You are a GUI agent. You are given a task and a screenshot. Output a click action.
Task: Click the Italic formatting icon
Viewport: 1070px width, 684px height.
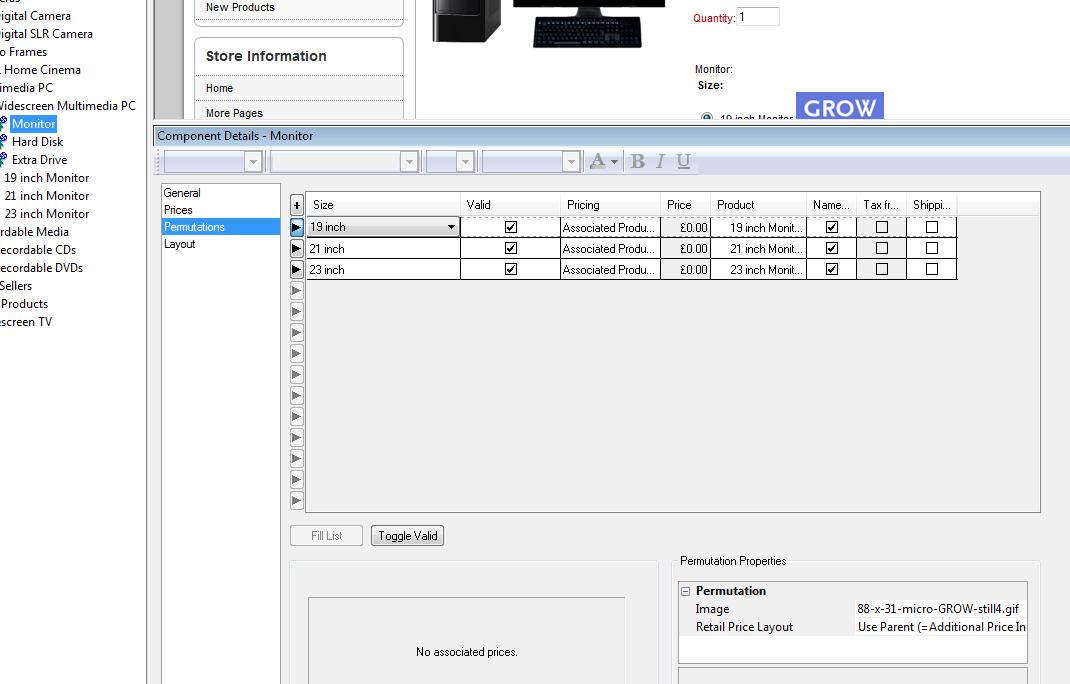point(660,162)
